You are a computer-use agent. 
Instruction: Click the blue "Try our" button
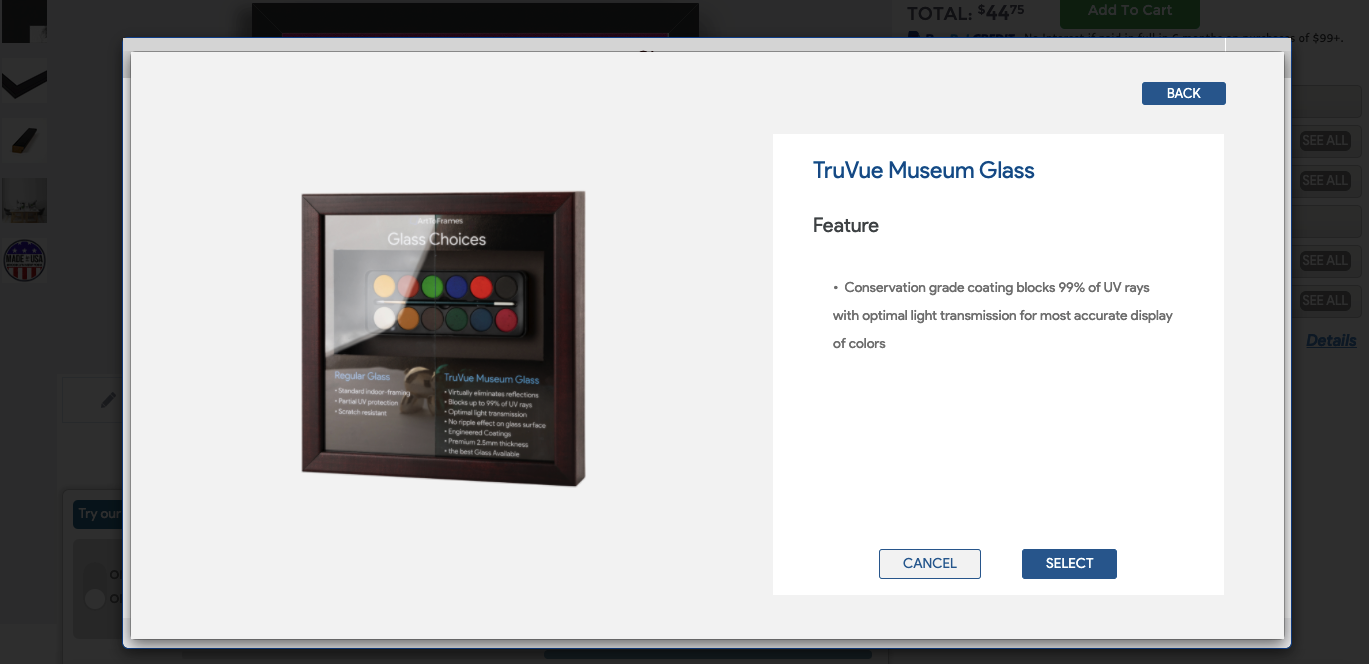pyautogui.click(x=98, y=514)
